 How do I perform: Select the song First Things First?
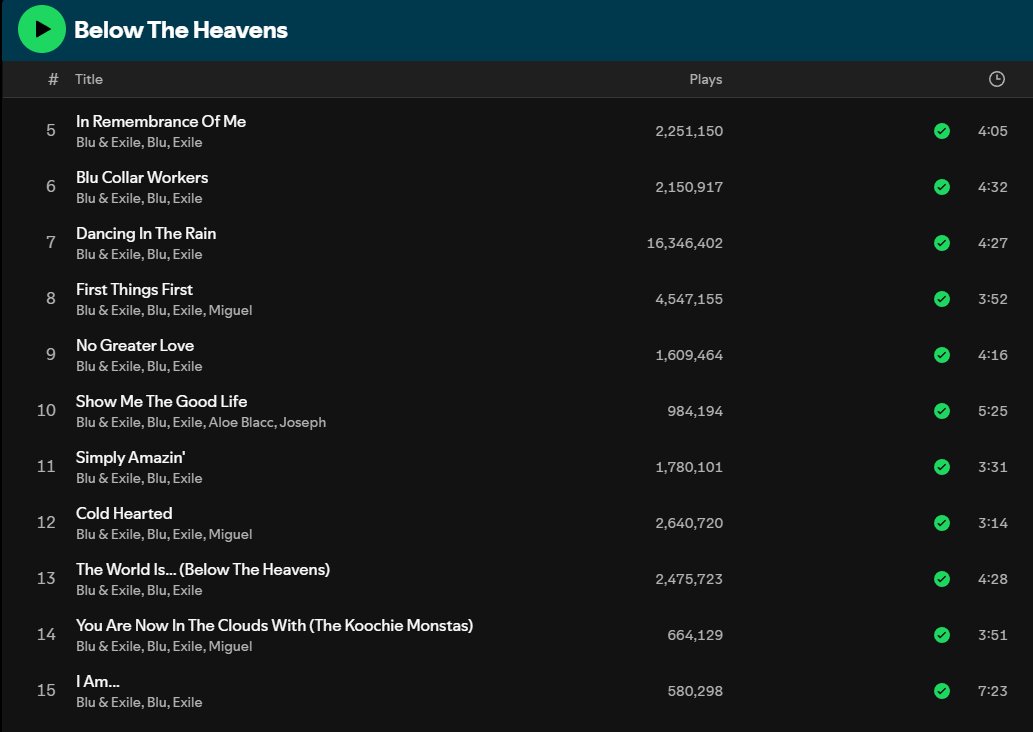pos(134,289)
